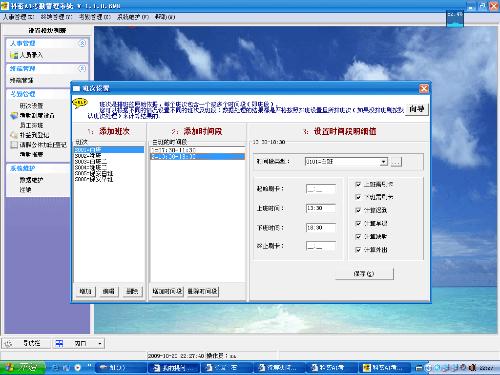
Task: Click the 考勤管理 sidebar group header
Action: click(x=38, y=94)
